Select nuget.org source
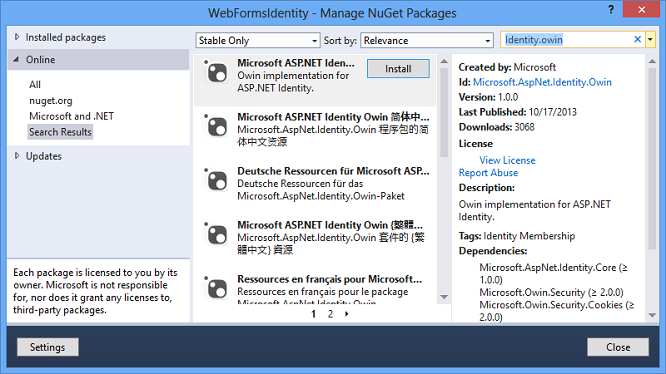Viewport: 666px width, 374px height. click(x=51, y=101)
